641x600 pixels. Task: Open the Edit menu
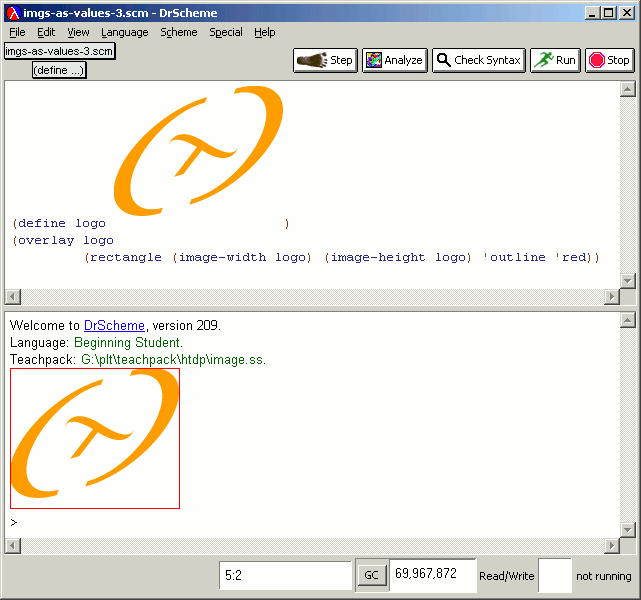pos(46,32)
